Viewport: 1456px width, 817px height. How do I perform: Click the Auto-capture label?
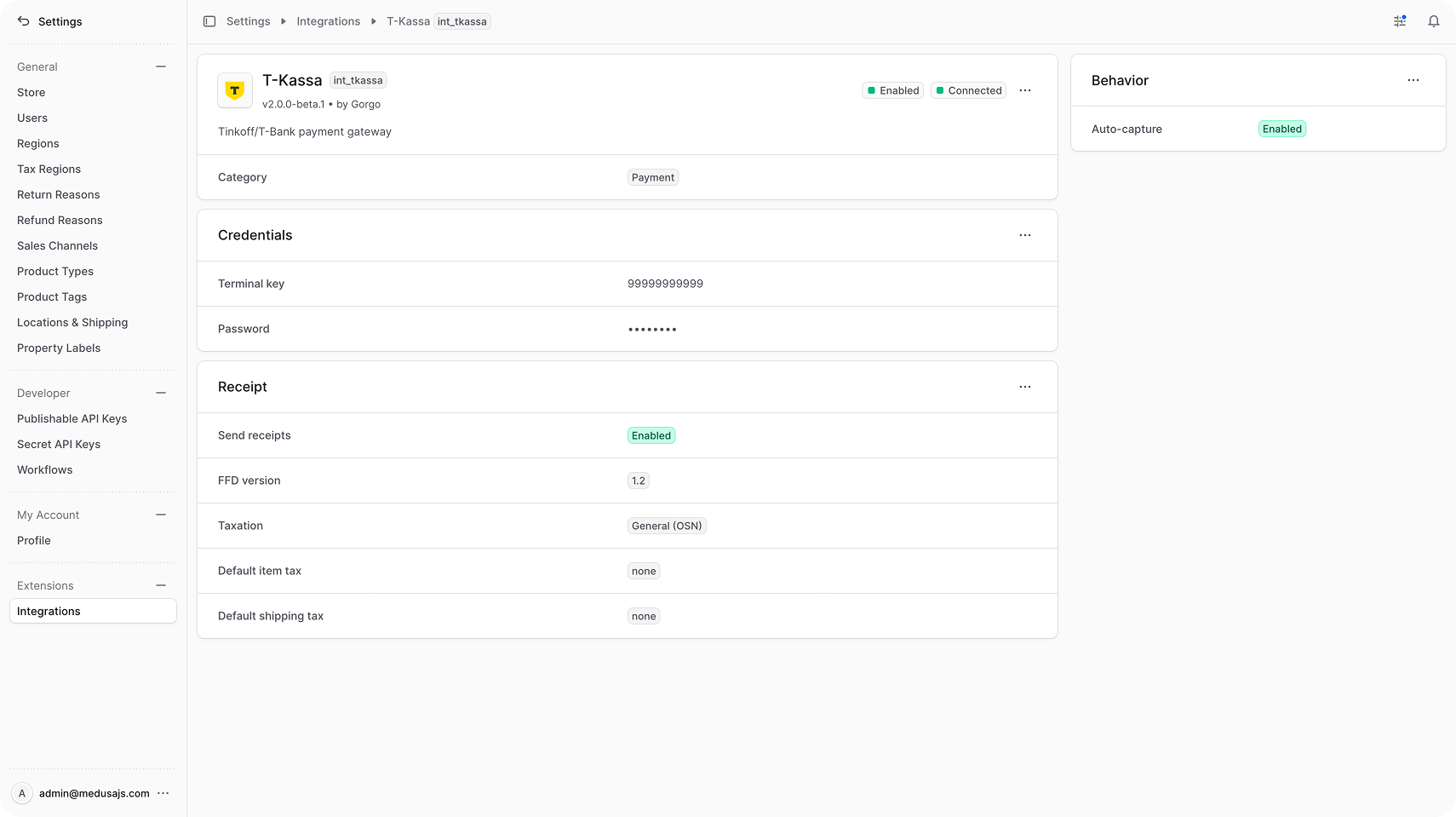(1126, 129)
